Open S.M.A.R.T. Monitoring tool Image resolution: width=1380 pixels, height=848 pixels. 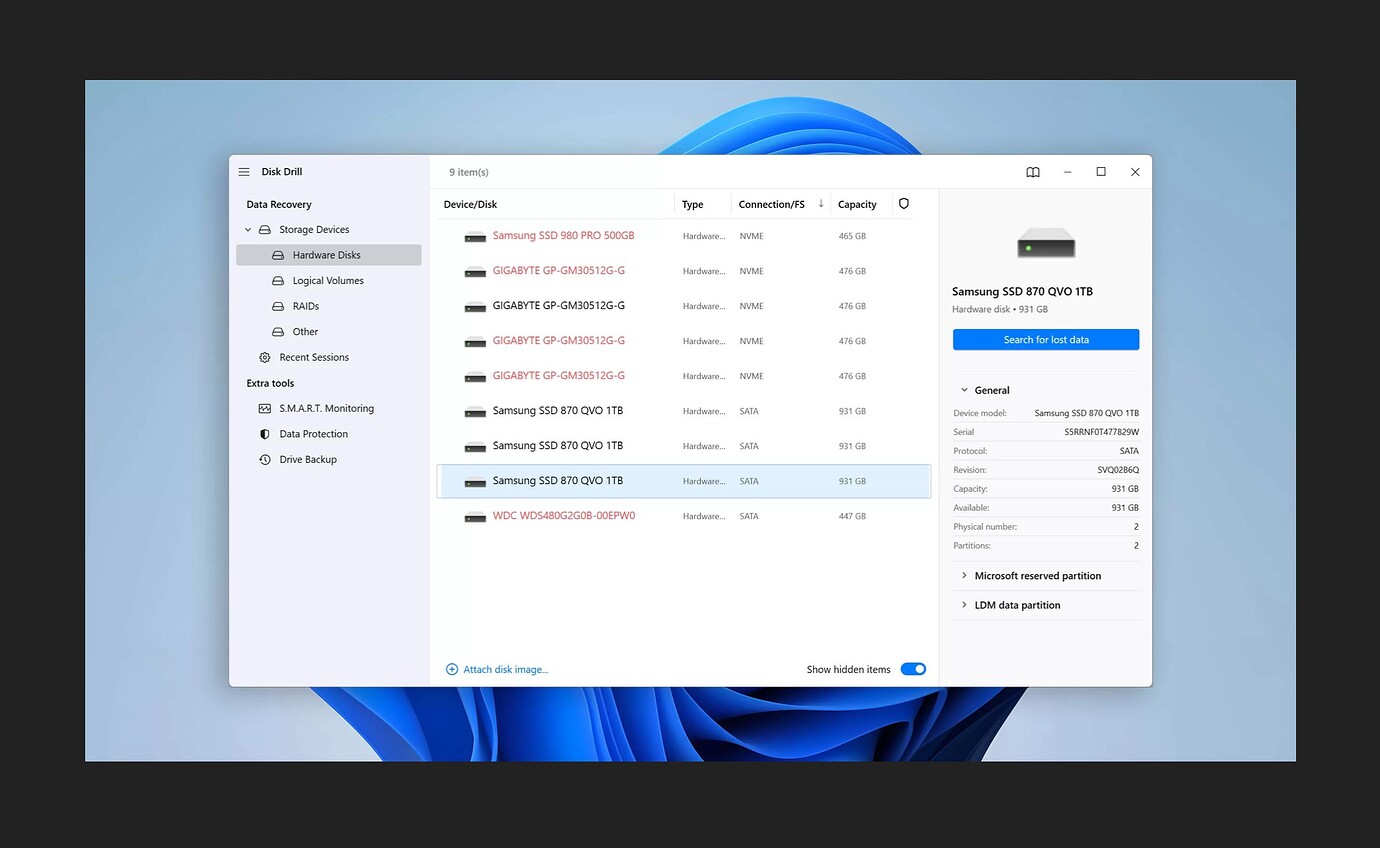(x=326, y=409)
